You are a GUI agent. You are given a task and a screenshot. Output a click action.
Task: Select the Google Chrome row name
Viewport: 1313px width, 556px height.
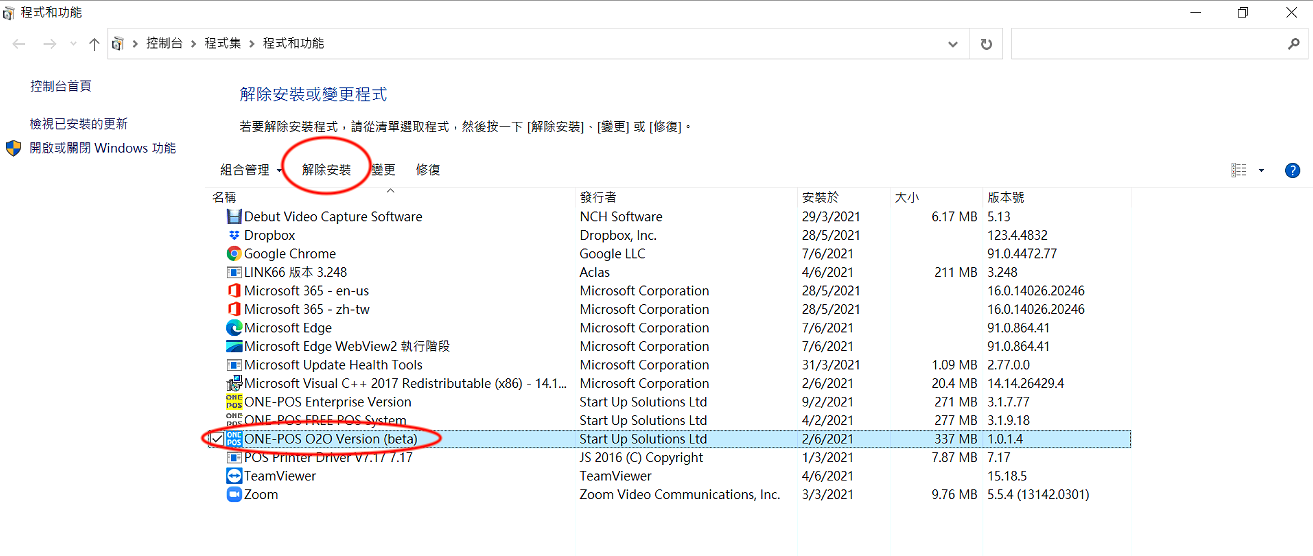click(290, 254)
